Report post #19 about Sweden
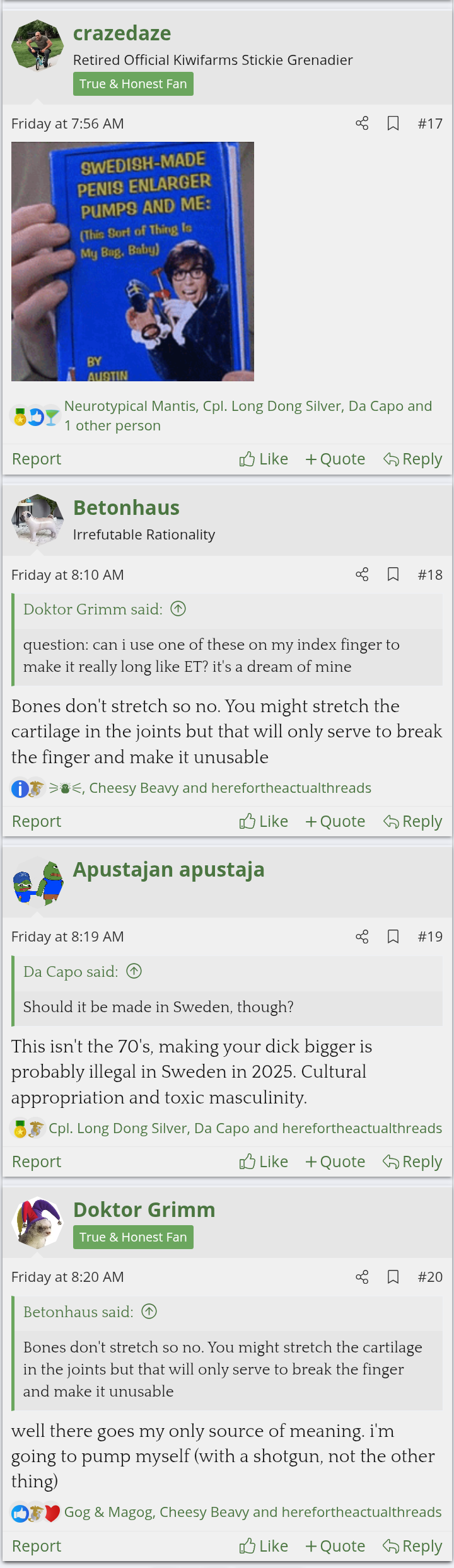This screenshot has height=1568, width=454. (37, 1162)
